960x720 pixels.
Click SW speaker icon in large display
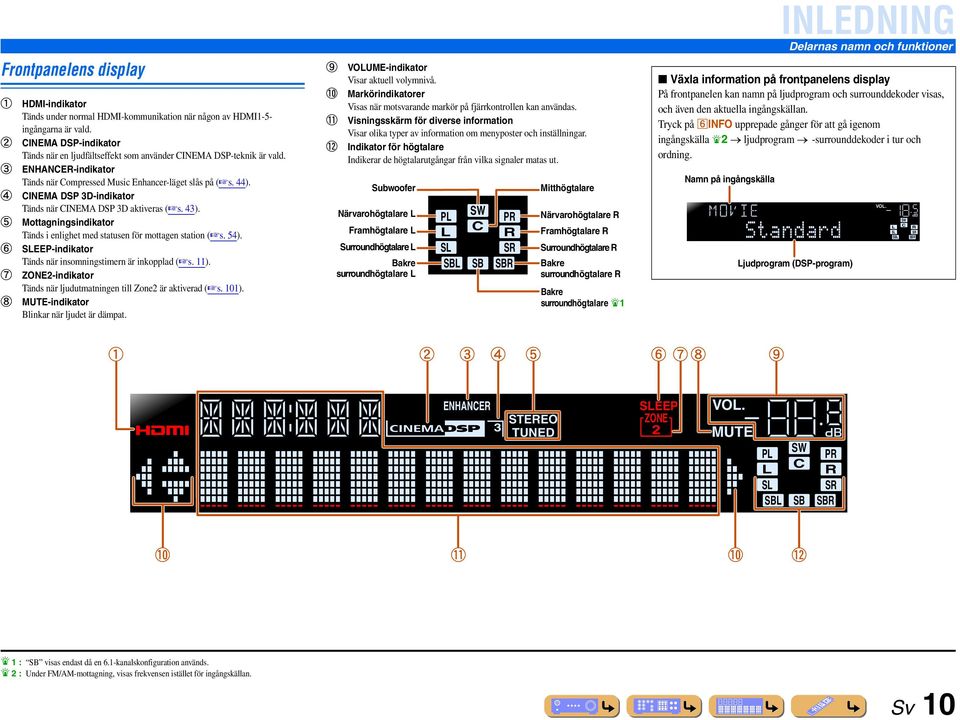799,448
